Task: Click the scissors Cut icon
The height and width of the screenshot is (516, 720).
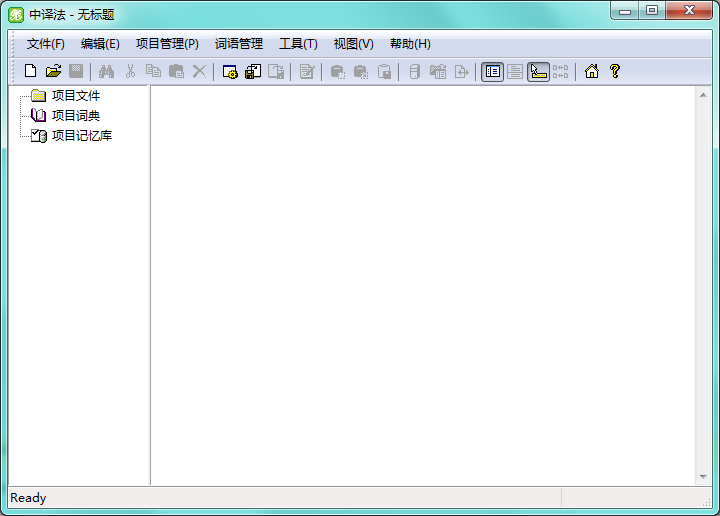Action: pyautogui.click(x=130, y=71)
